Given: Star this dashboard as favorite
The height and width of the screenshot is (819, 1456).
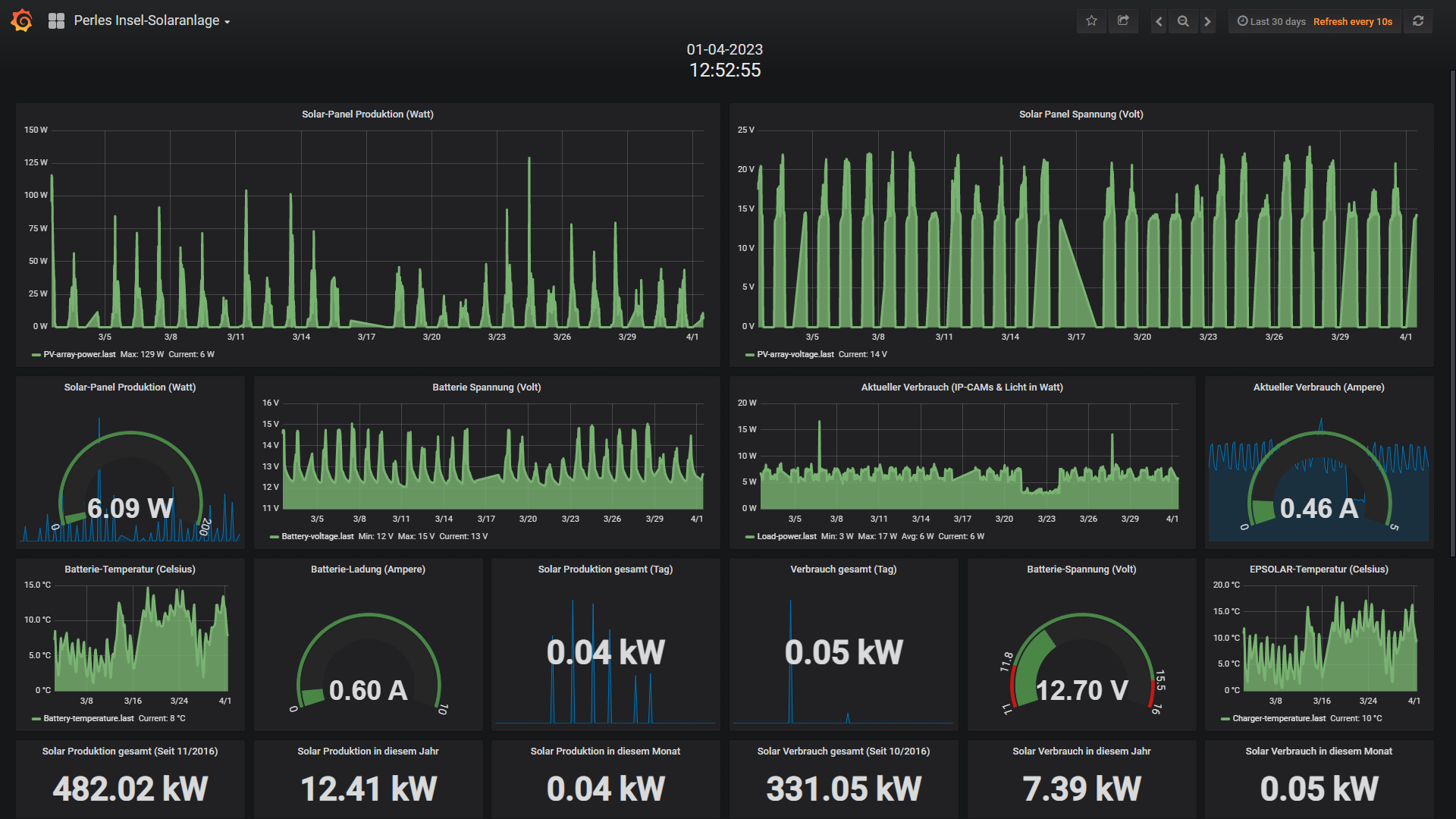Looking at the screenshot, I should [1091, 21].
